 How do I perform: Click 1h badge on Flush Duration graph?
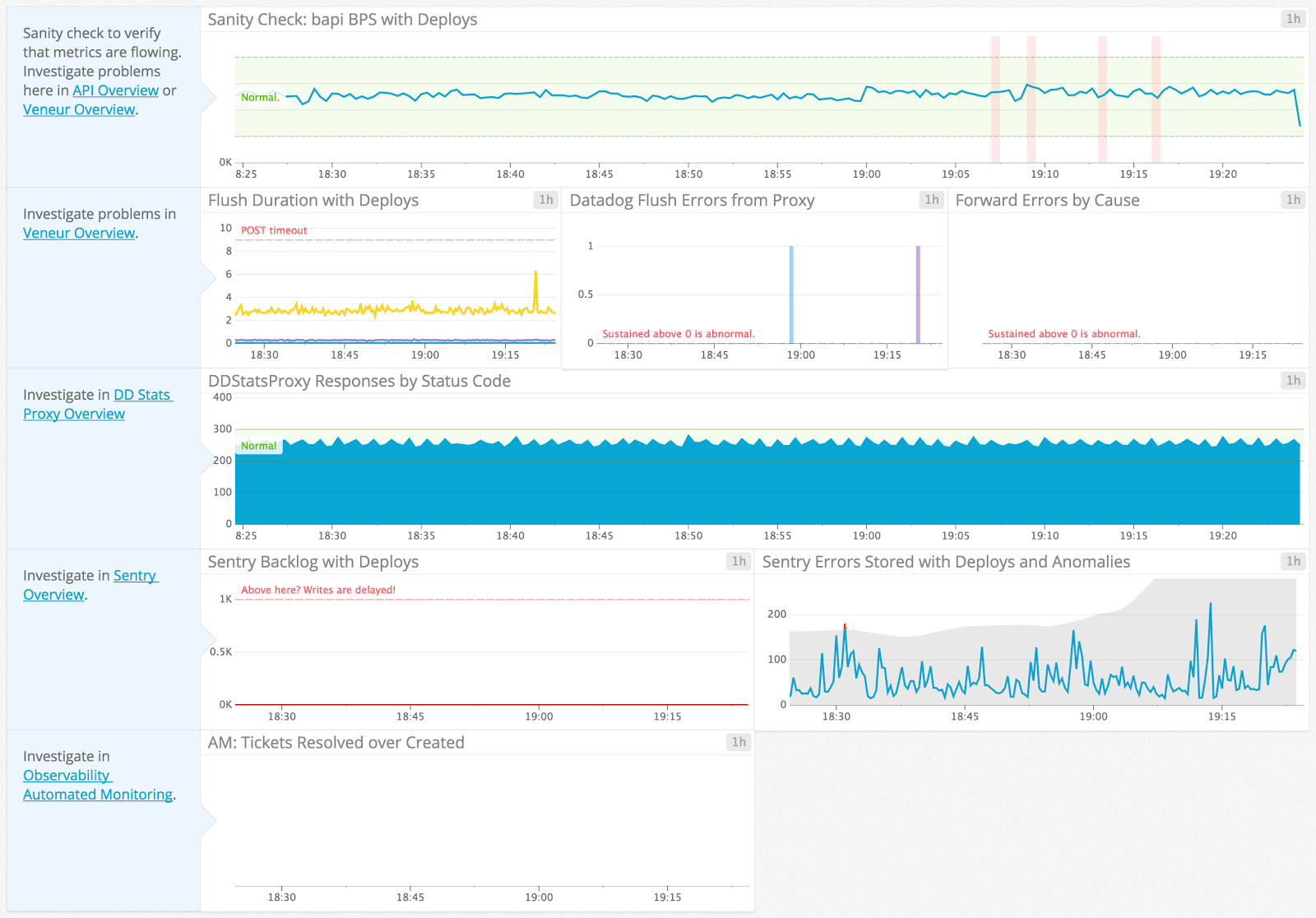pyautogui.click(x=545, y=200)
